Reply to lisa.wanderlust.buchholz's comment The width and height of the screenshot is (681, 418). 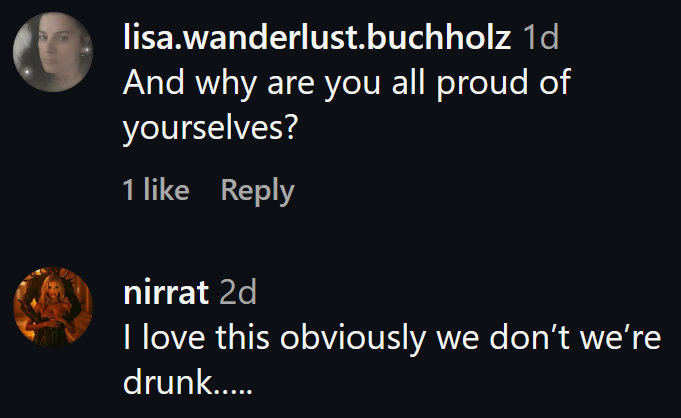click(x=257, y=190)
